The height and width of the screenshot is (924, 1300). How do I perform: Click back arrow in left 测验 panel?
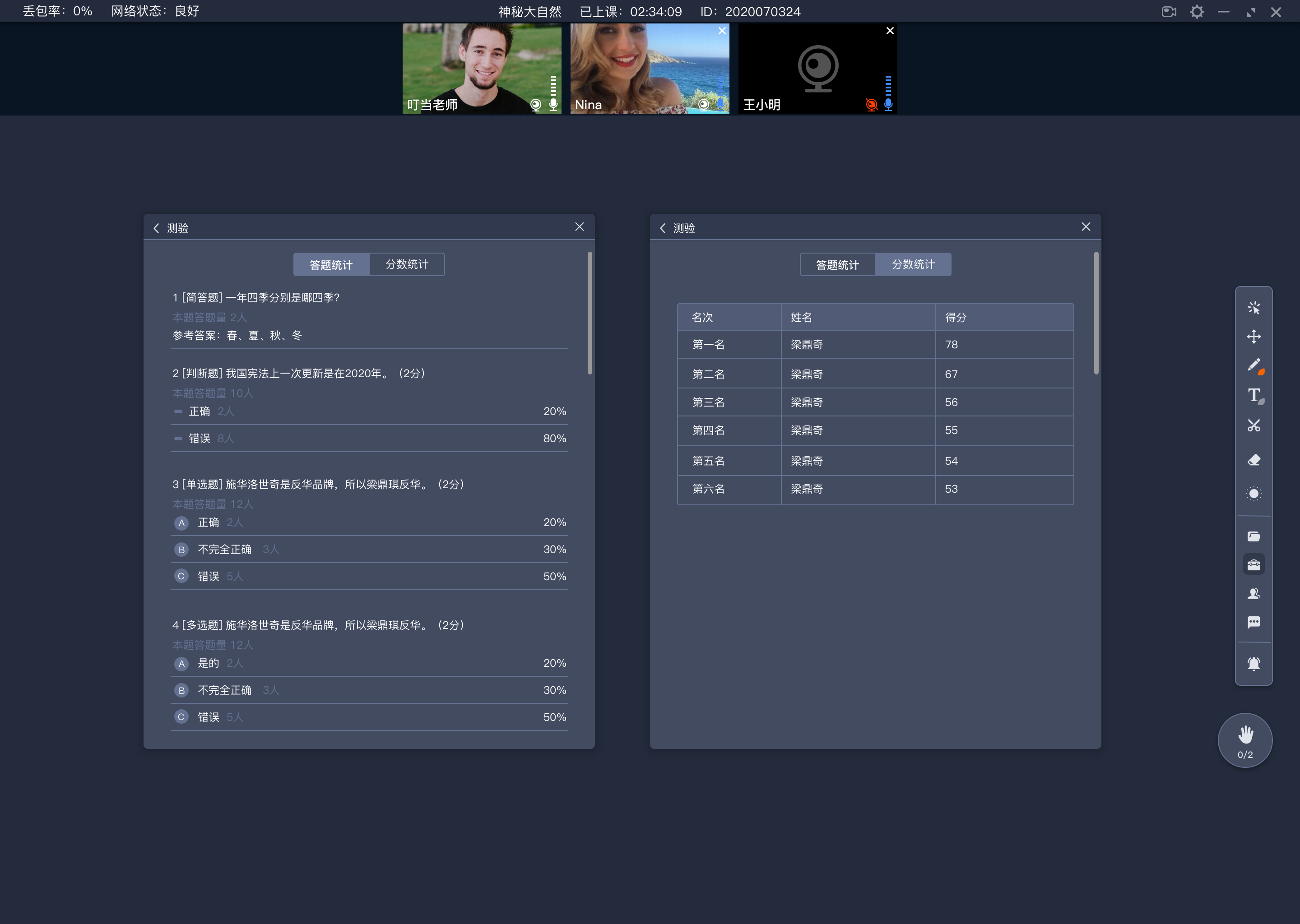(157, 227)
